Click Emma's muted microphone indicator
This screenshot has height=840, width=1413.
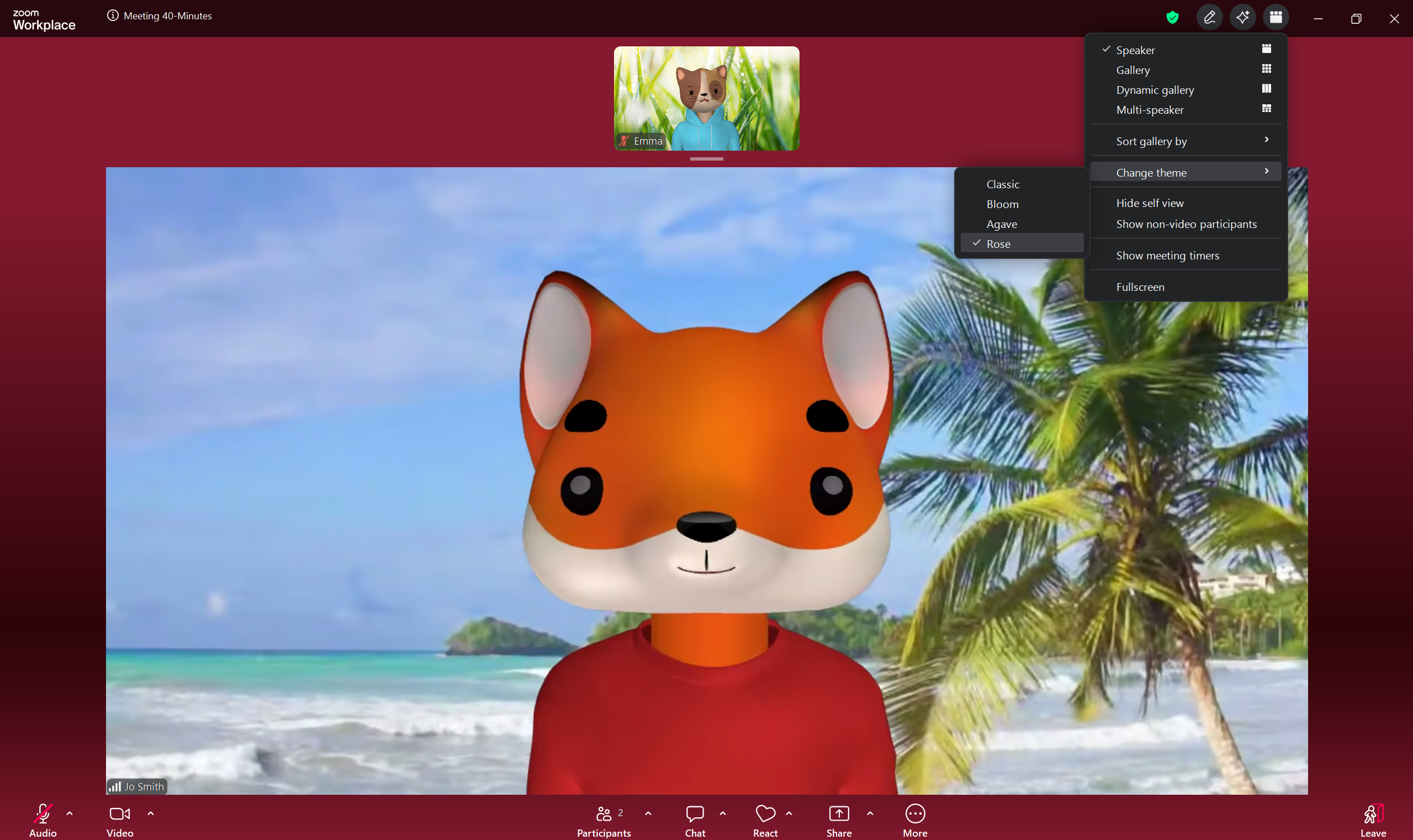624,140
